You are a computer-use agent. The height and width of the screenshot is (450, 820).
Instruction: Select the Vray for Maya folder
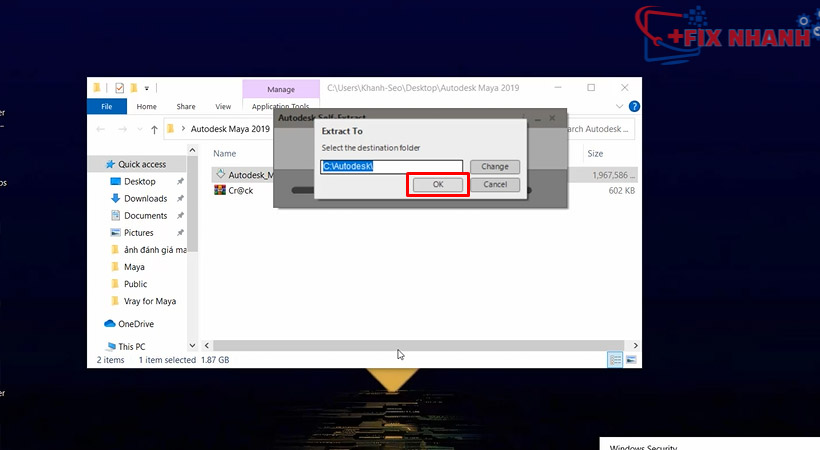pos(150,301)
